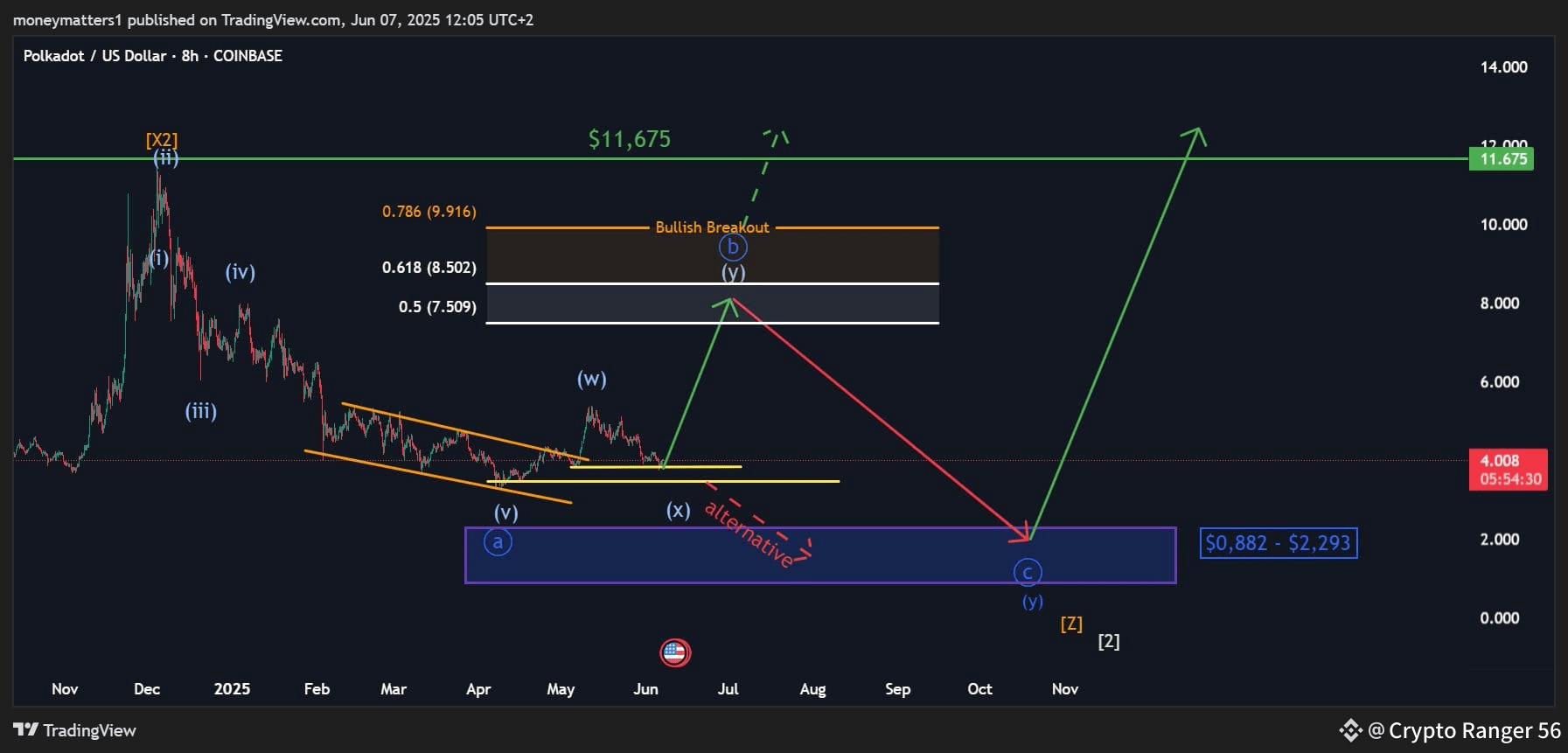Click the 10.000 price axis label
The height and width of the screenshot is (753, 1568).
click(1504, 225)
